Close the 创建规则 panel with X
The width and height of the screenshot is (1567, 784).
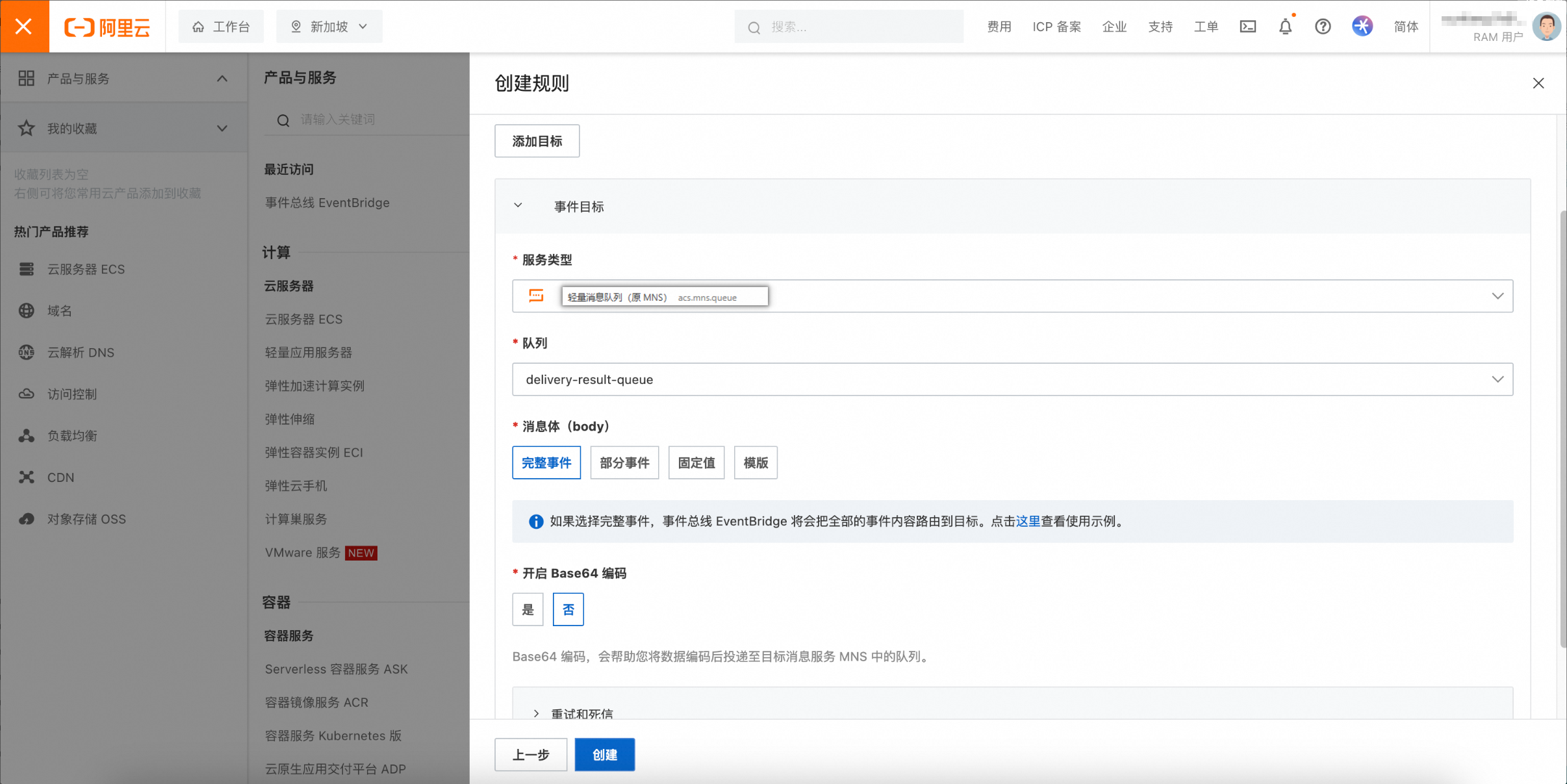tap(1538, 83)
